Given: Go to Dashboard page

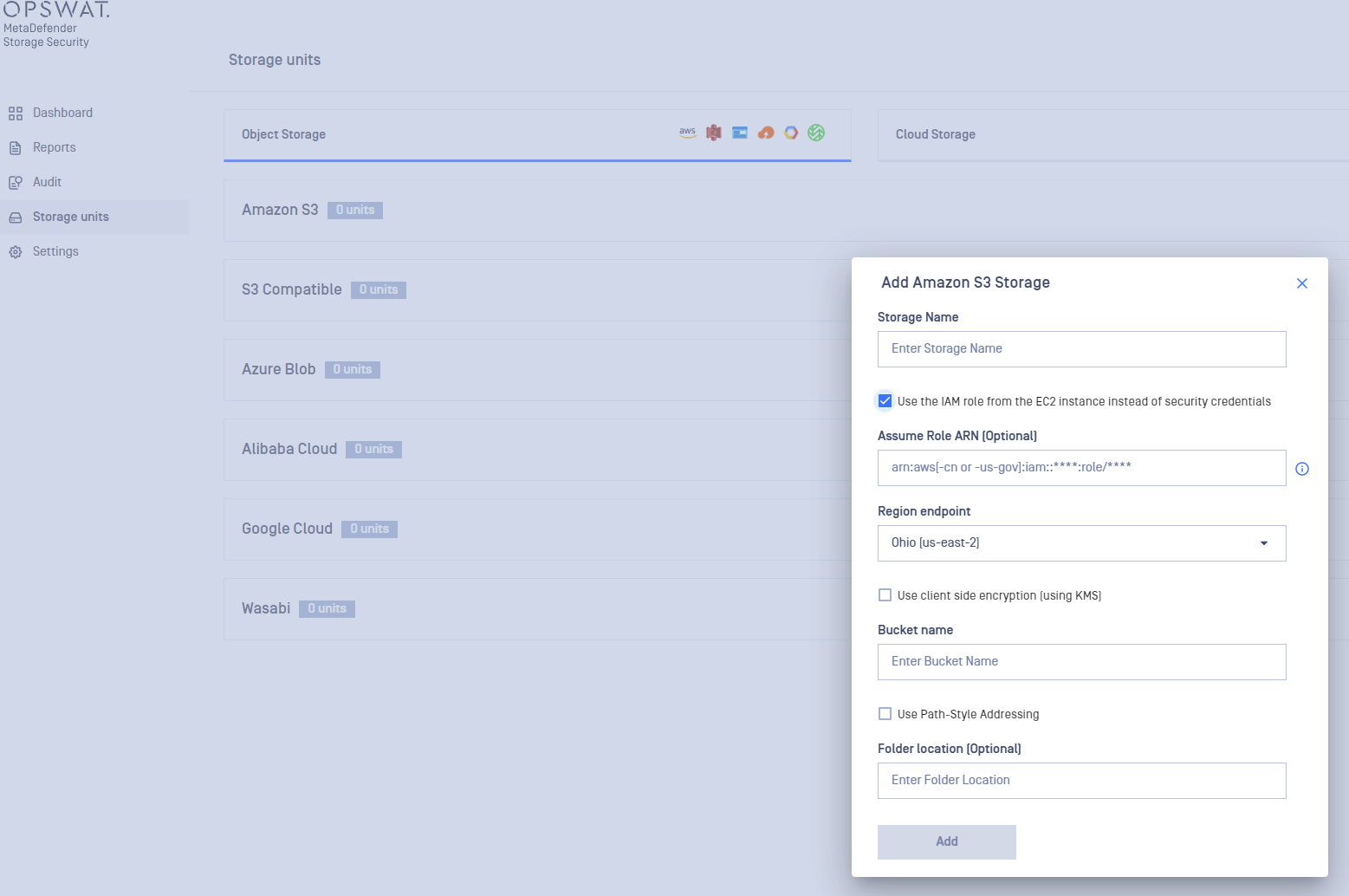Looking at the screenshot, I should point(94,114).
